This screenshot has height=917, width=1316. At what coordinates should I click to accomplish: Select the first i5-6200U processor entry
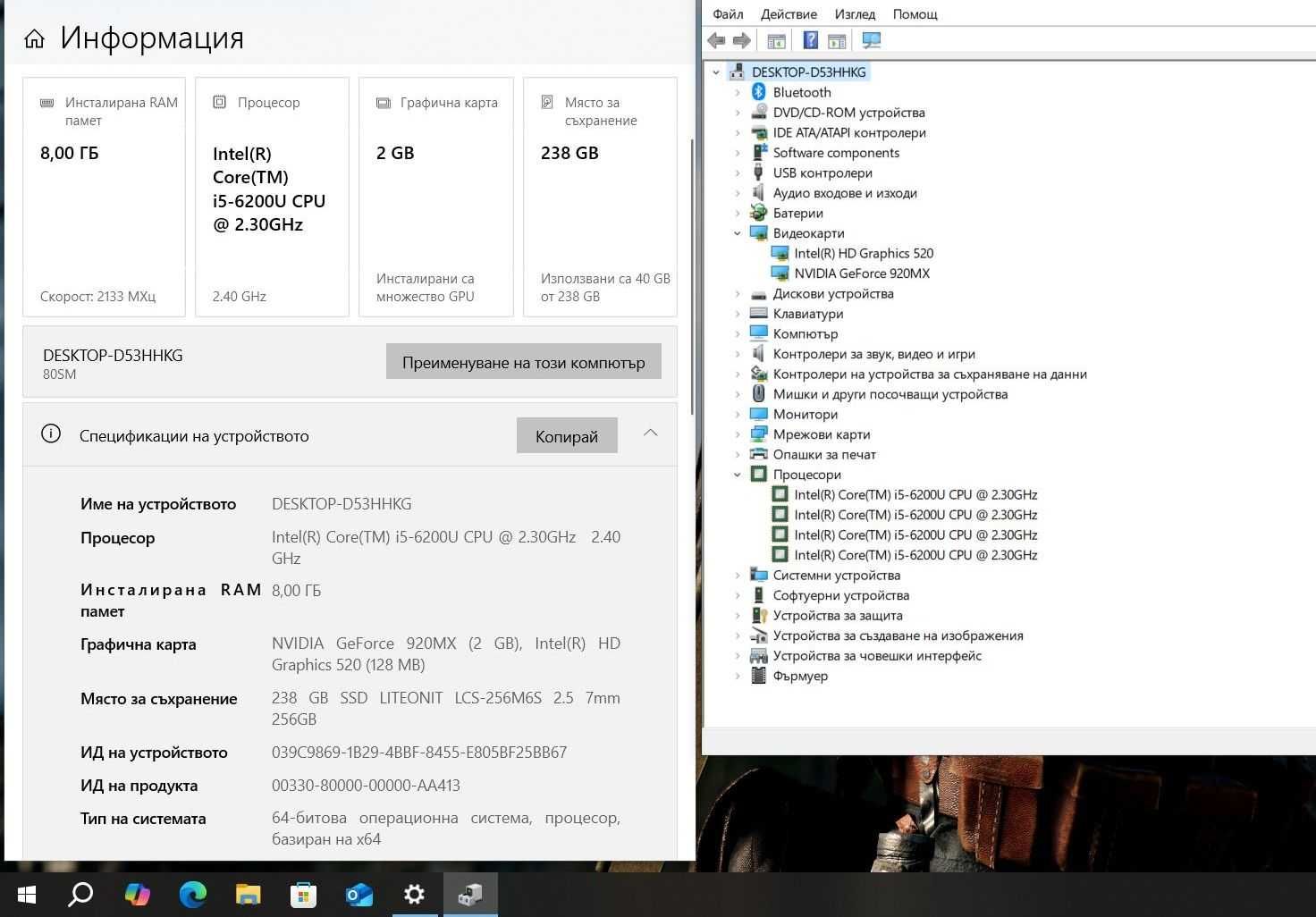[915, 494]
